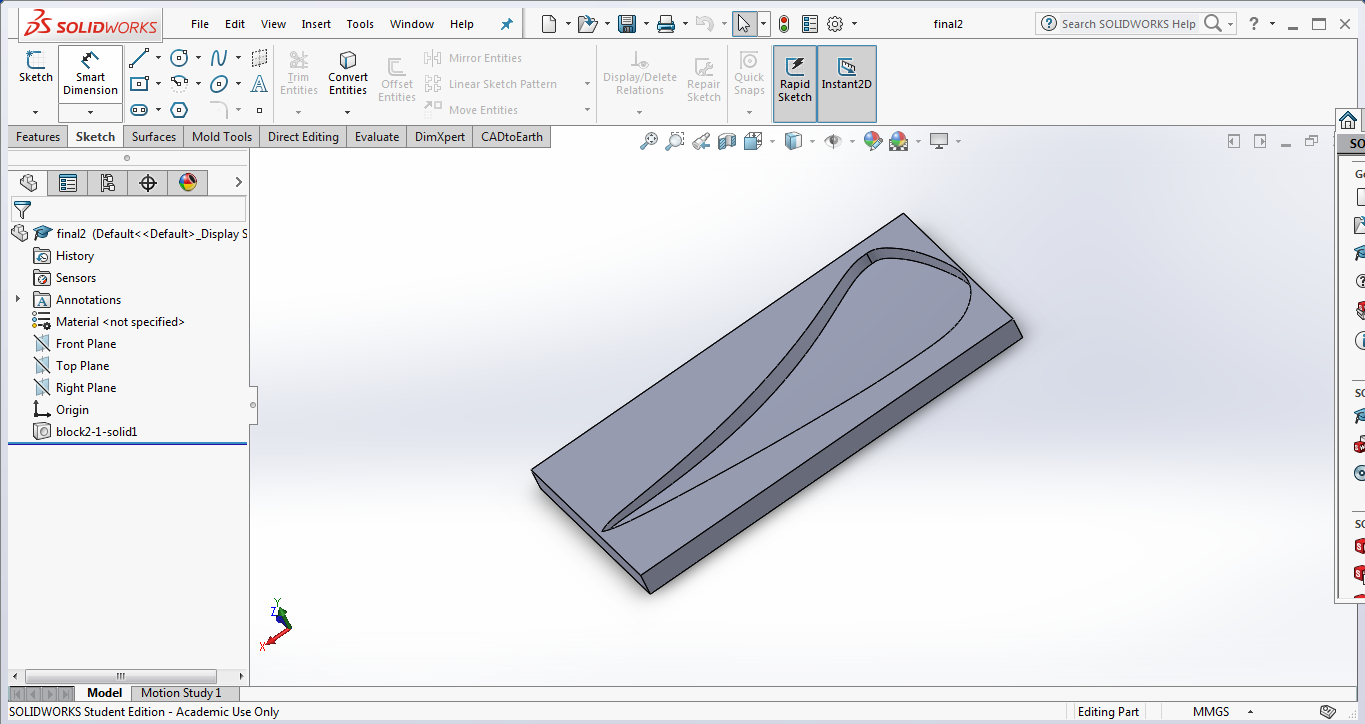Click the sketch Text tool
Screen dimensions: 1365x724
[259, 84]
